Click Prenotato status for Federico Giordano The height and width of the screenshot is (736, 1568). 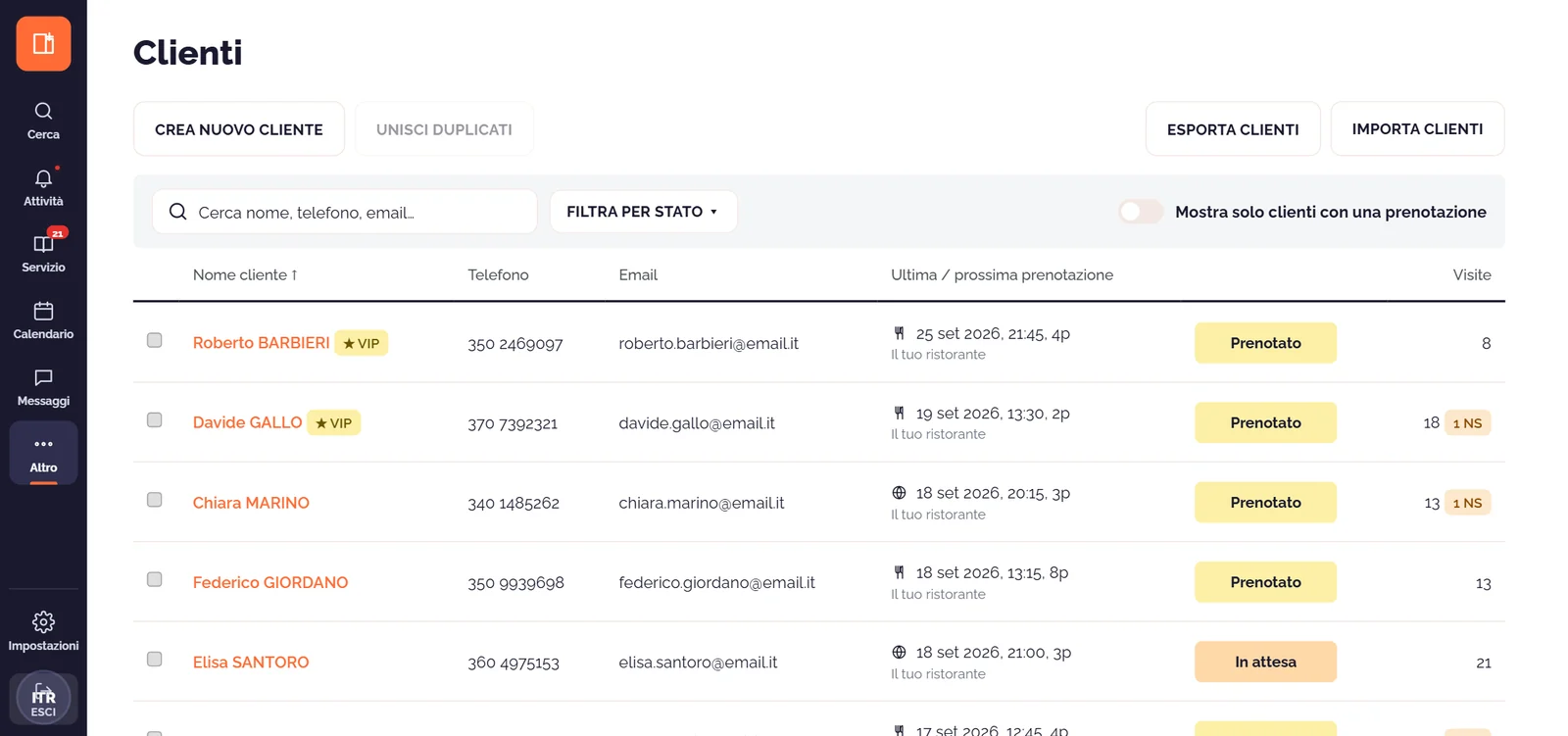[1265, 582]
